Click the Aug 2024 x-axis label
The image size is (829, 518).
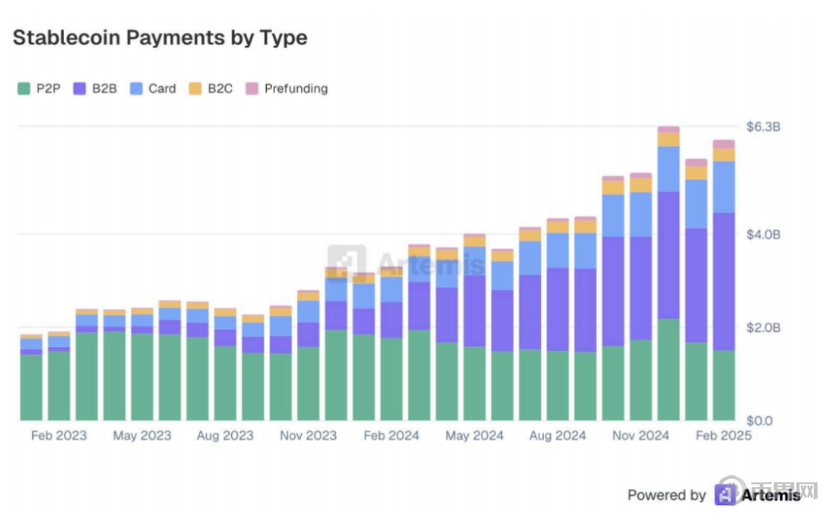tap(557, 436)
